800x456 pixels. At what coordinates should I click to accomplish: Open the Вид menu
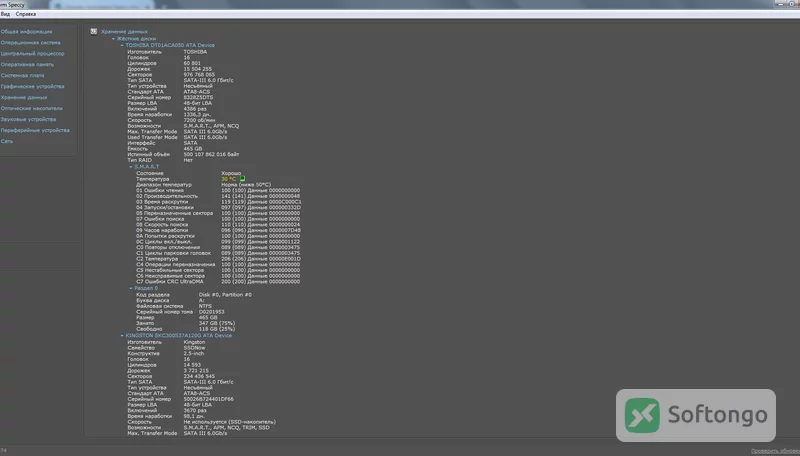[x=5, y=14]
